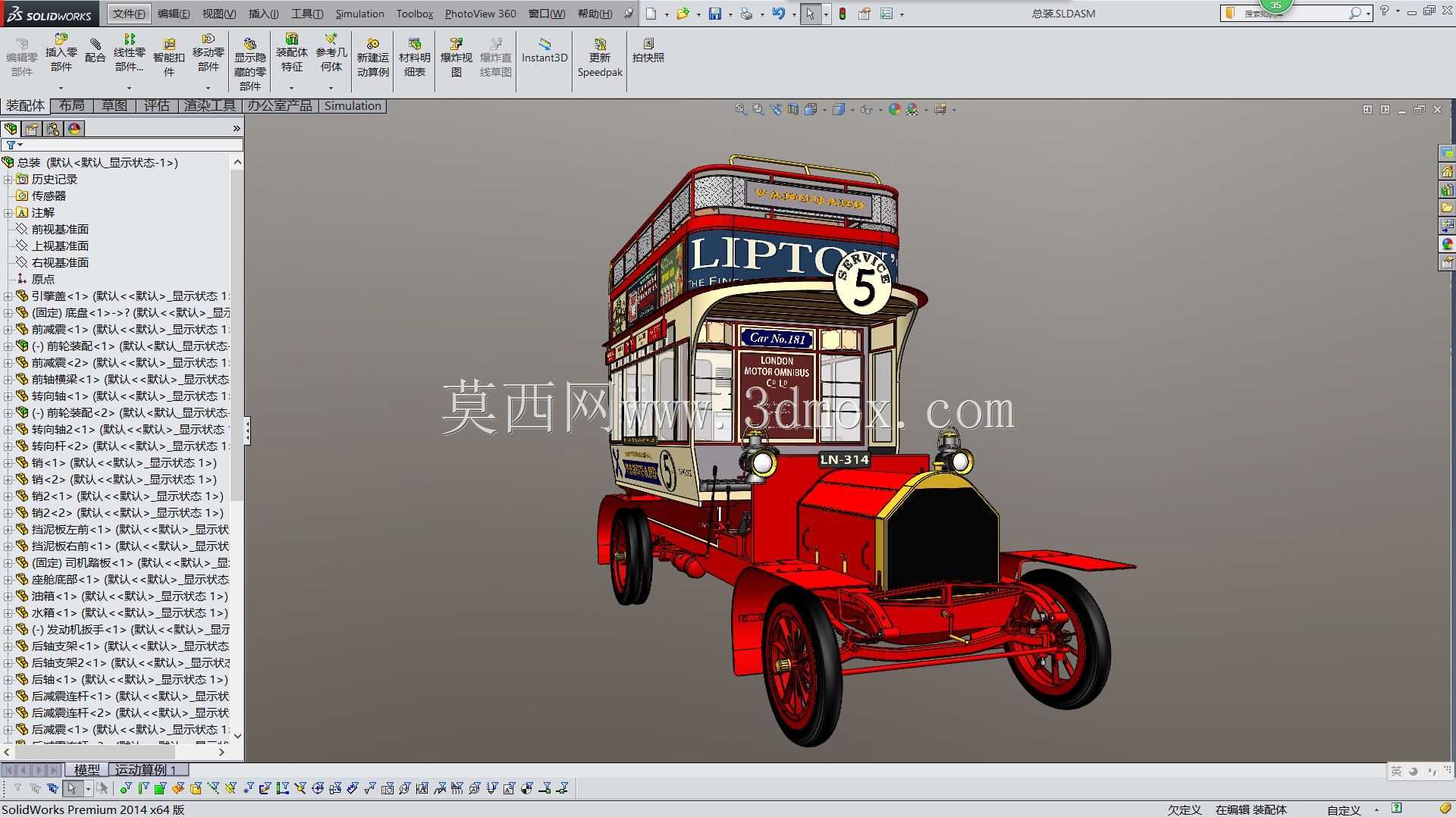
Task: Open 装配体特征 (Assembly Features)
Action: point(291,54)
